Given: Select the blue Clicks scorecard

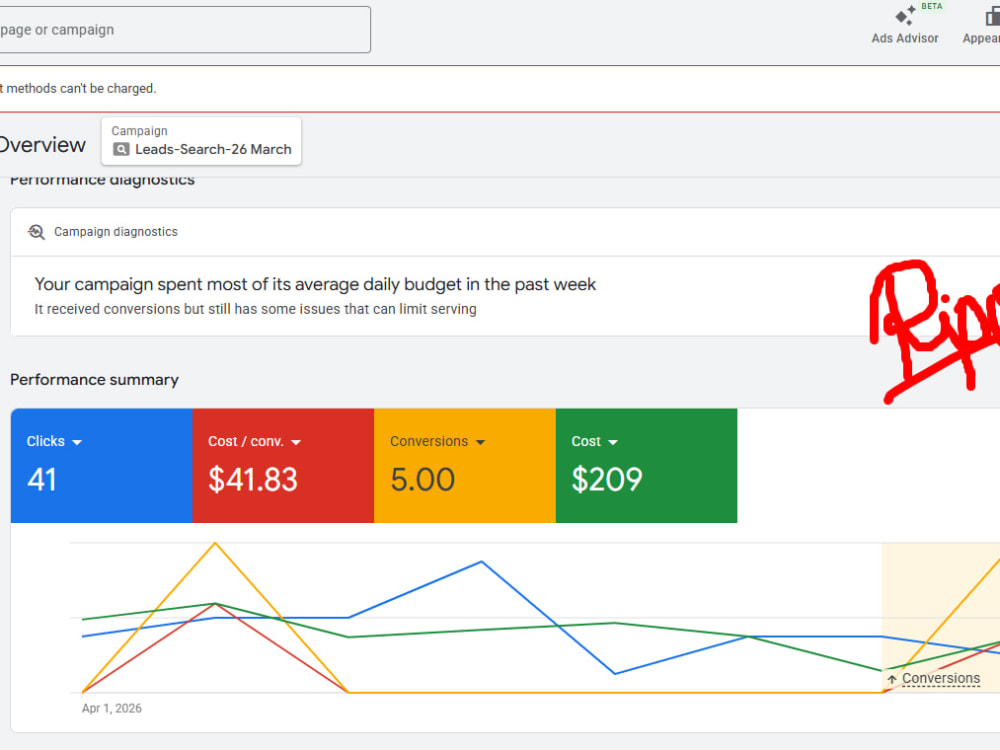Looking at the screenshot, I should tap(101, 466).
